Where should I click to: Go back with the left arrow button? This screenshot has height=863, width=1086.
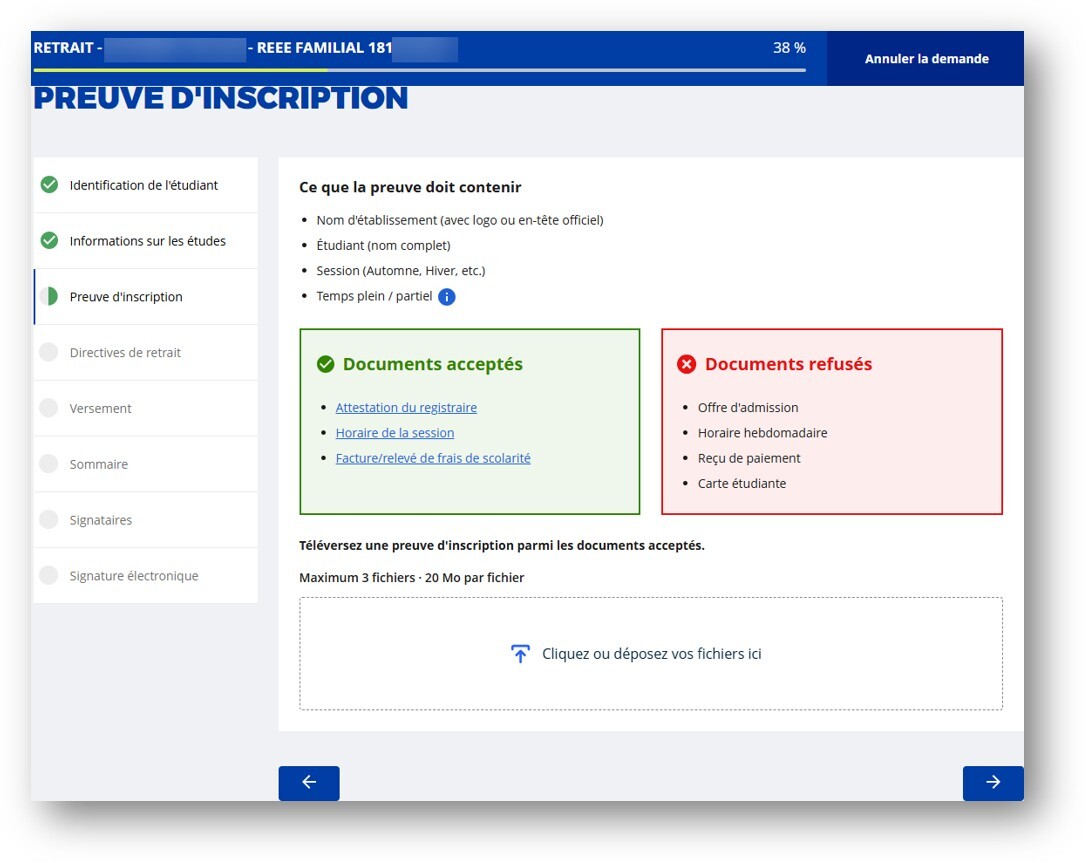click(x=309, y=783)
